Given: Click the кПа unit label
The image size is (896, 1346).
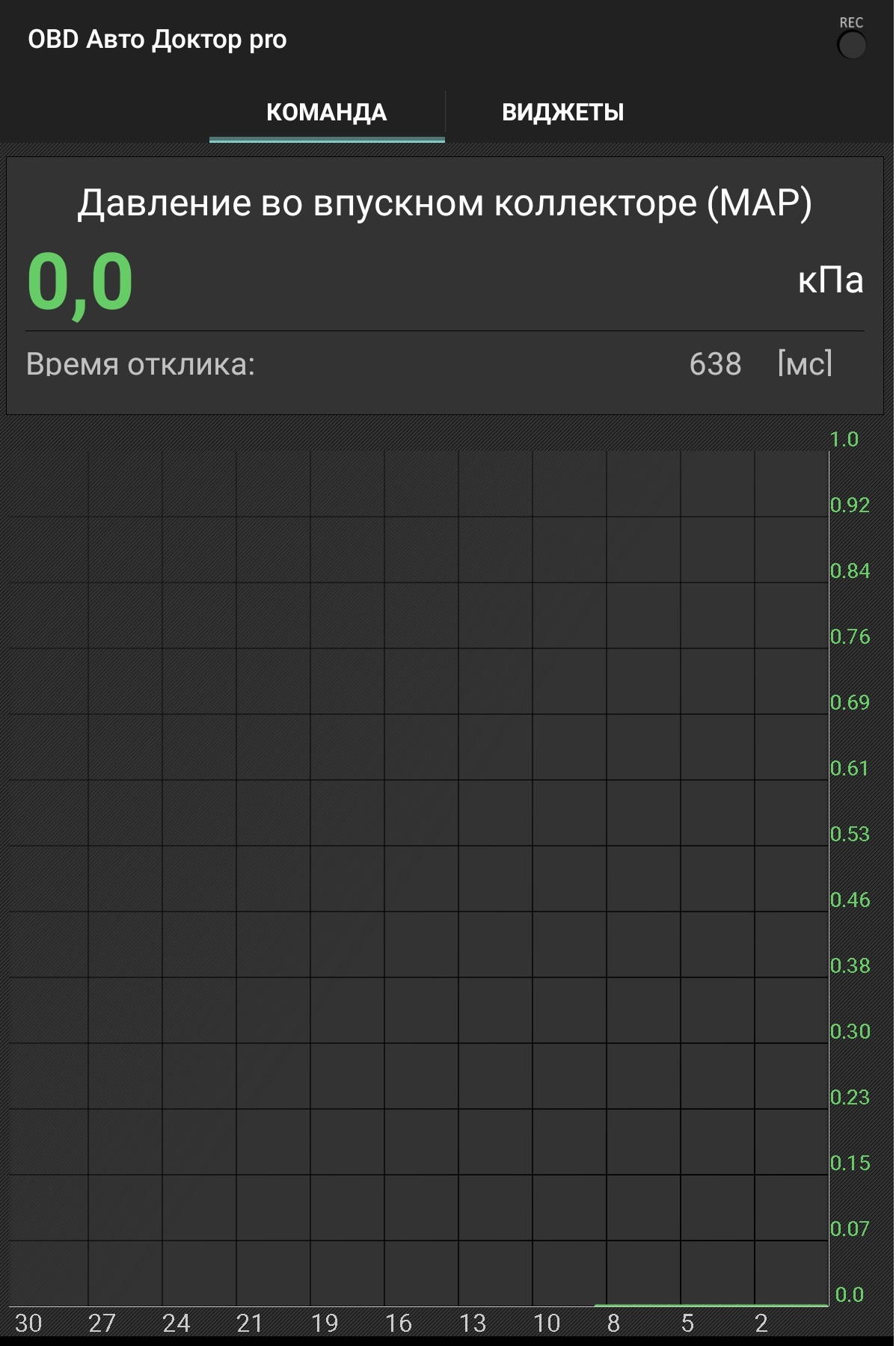Looking at the screenshot, I should 830,280.
